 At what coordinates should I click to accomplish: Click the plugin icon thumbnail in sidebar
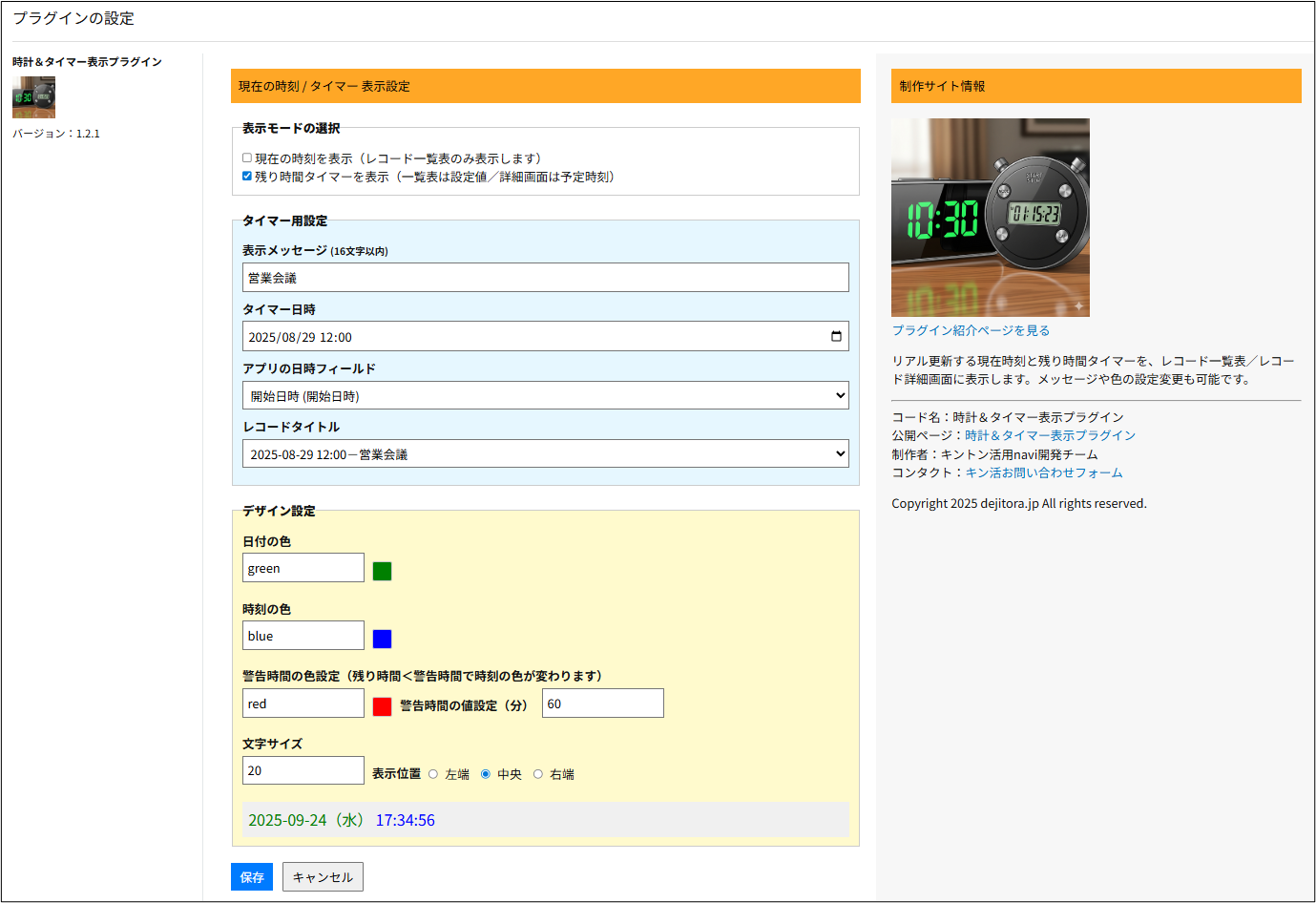coord(33,97)
